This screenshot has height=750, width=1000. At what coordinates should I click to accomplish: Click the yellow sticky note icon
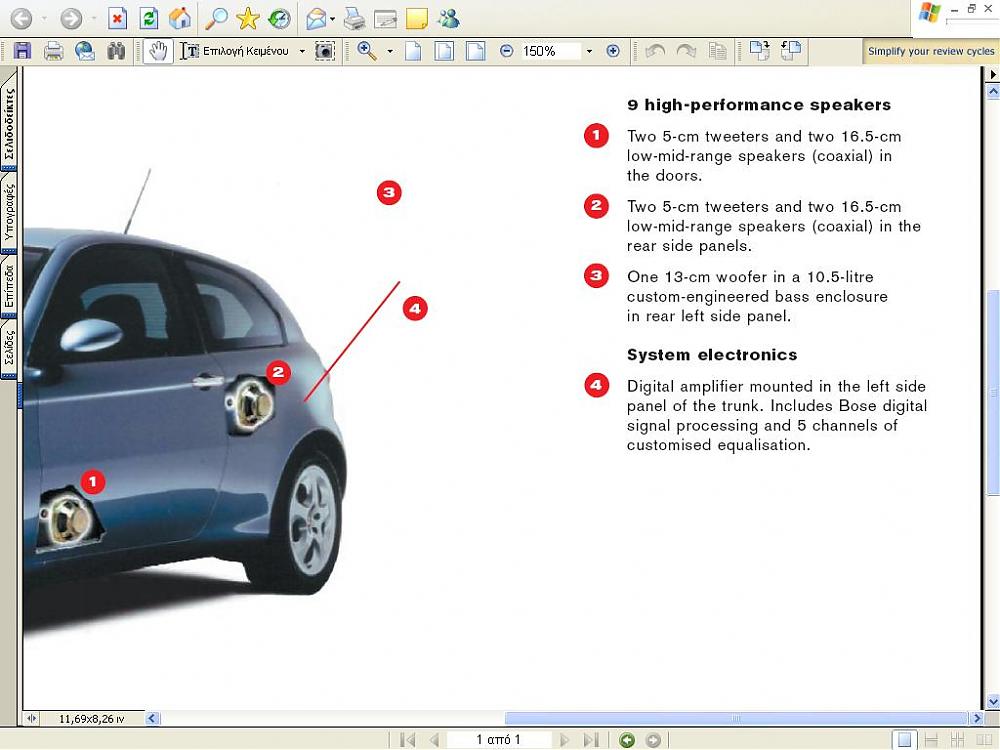[416, 19]
